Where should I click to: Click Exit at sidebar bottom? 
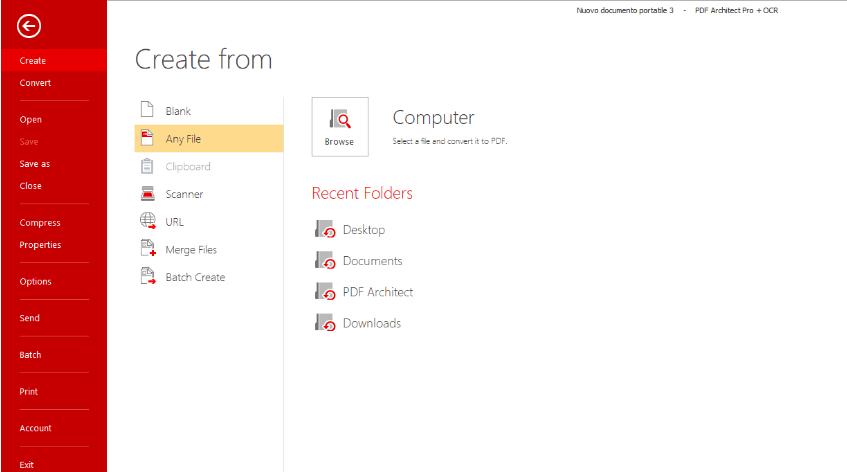(x=26, y=464)
